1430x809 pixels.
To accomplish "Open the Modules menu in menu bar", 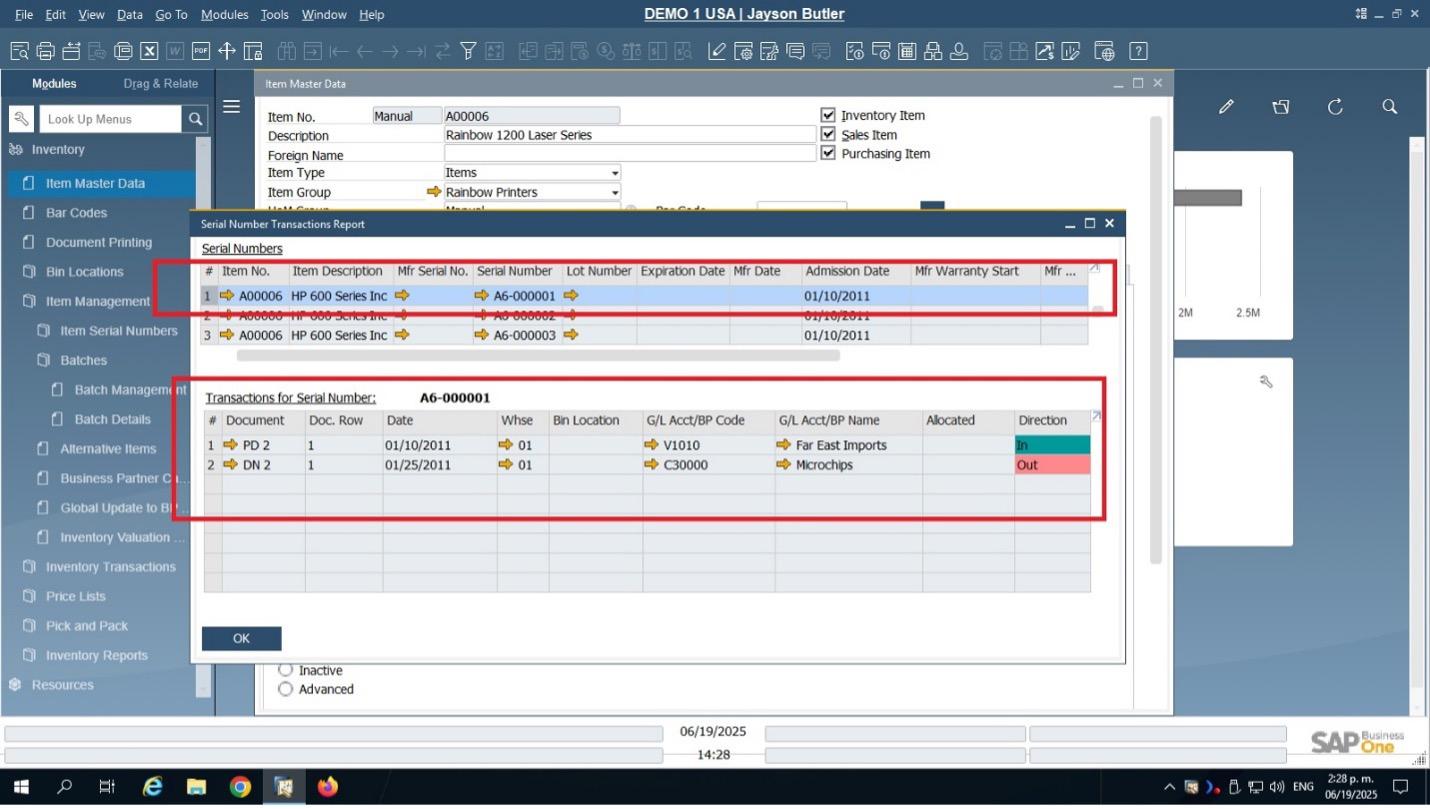I will 224,14.
